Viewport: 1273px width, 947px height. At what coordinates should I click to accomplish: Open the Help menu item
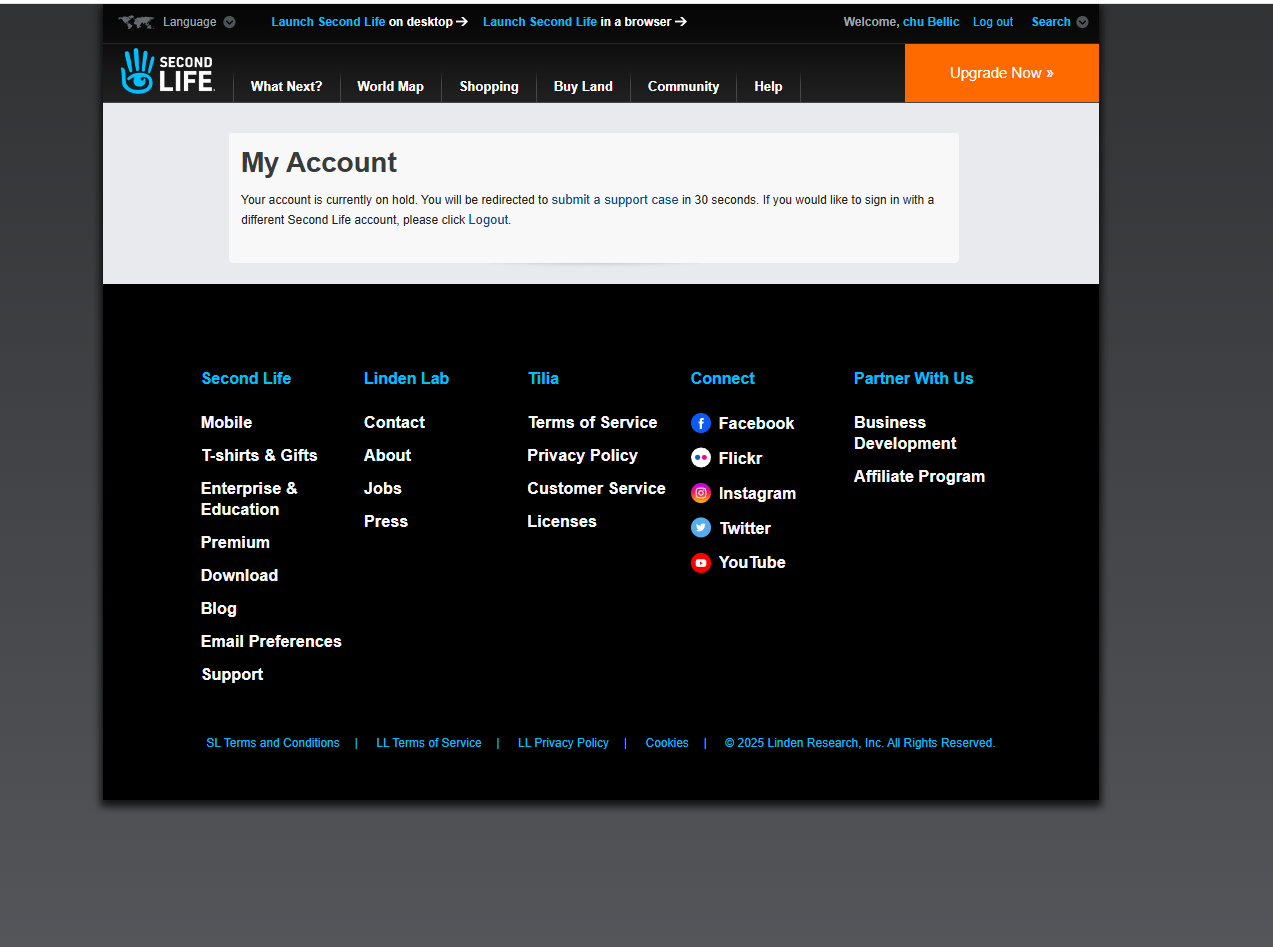click(768, 87)
